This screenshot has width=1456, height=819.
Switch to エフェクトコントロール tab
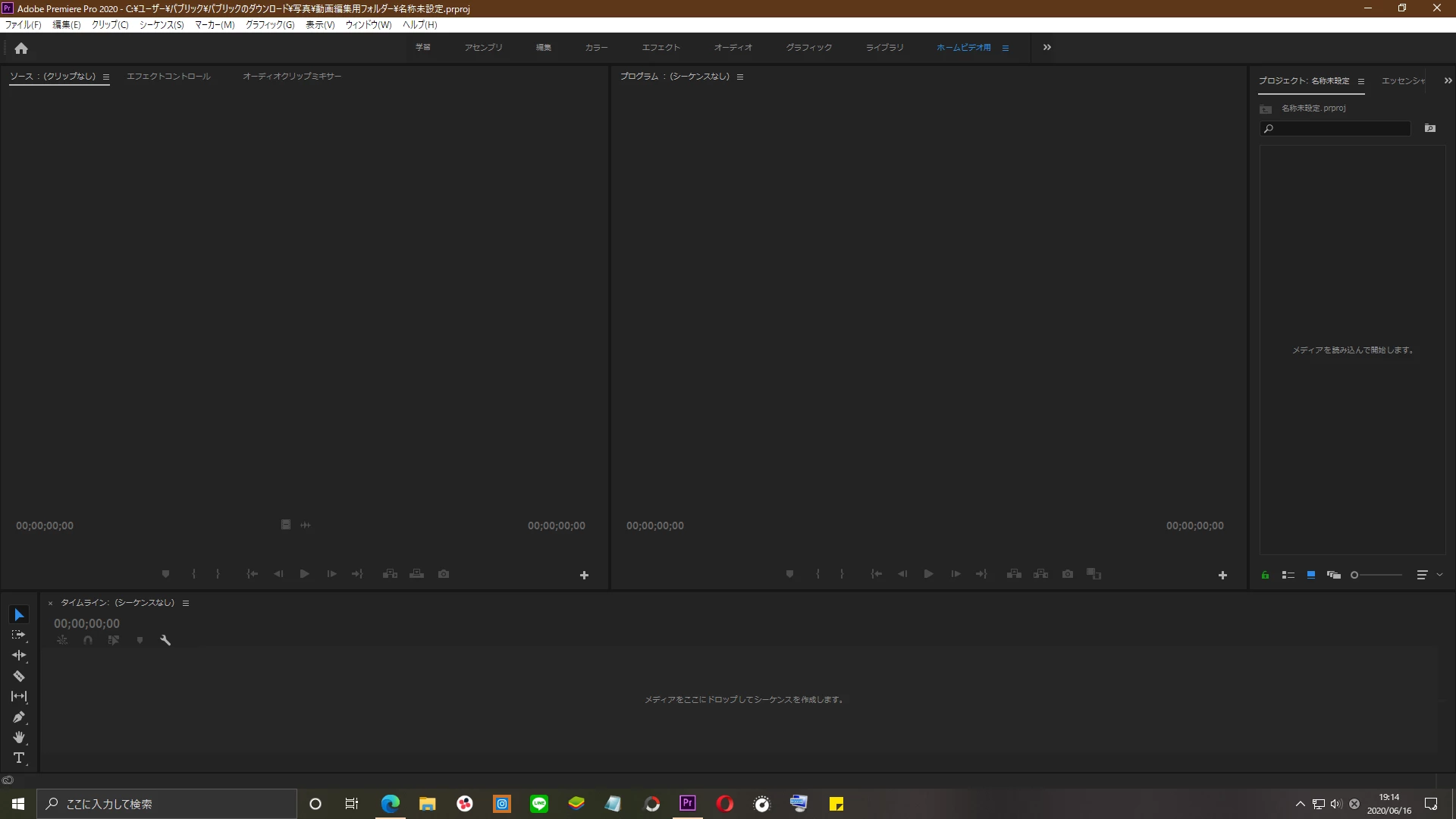[168, 77]
